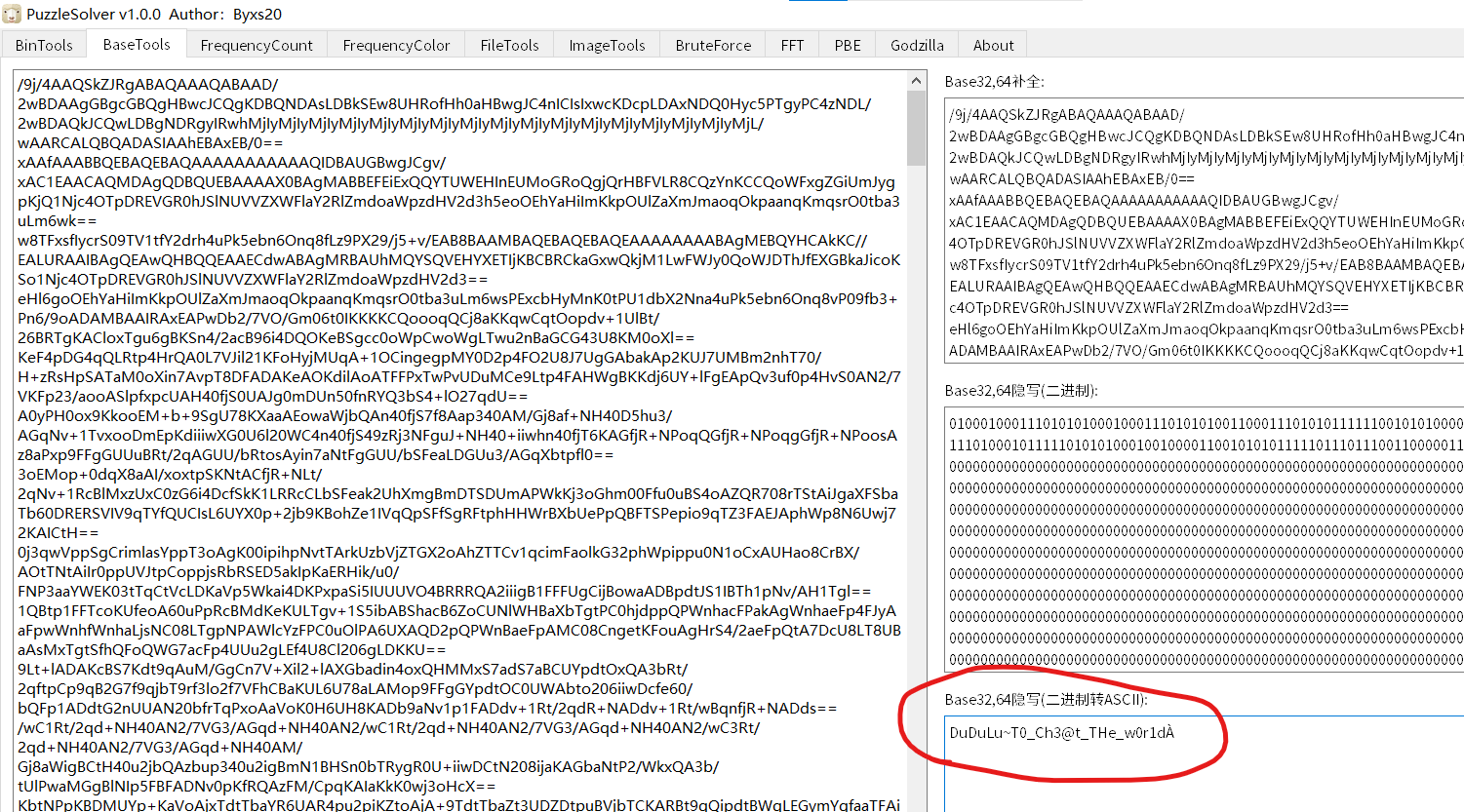Click inside the Base64 input text area
The height and width of the screenshot is (812, 1464).
[x=460, y=442]
